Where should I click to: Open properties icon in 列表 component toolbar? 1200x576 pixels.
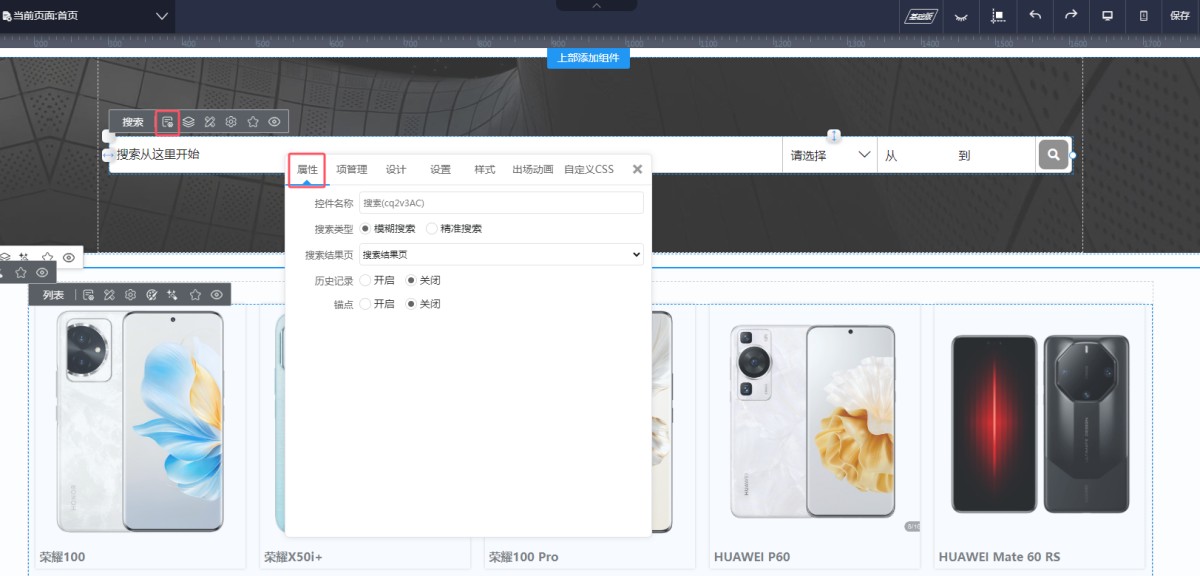pyautogui.click(x=88, y=295)
